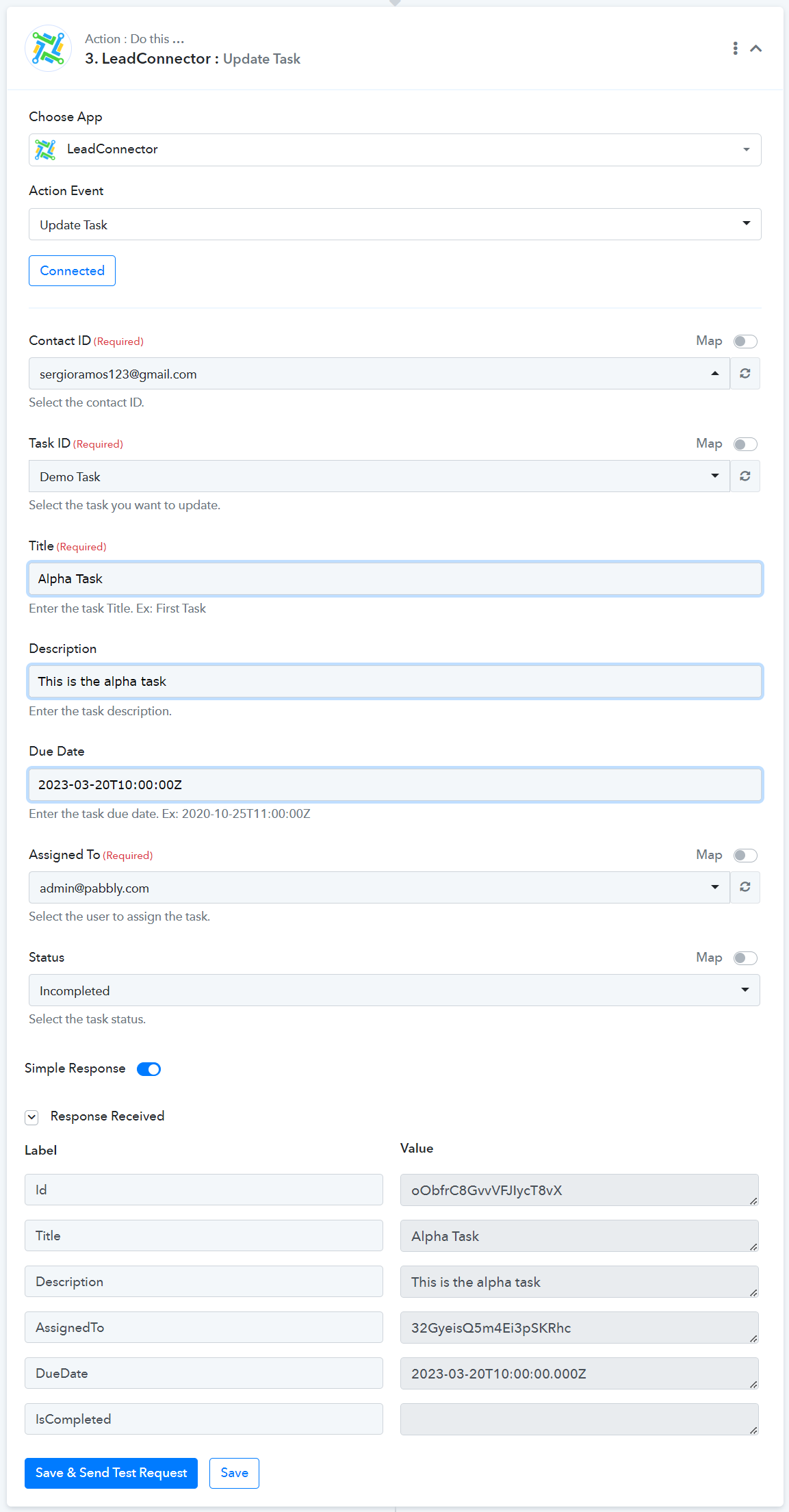The image size is (789, 1512).
Task: Open the Status dropdown showing Incompleted
Action: [394, 990]
